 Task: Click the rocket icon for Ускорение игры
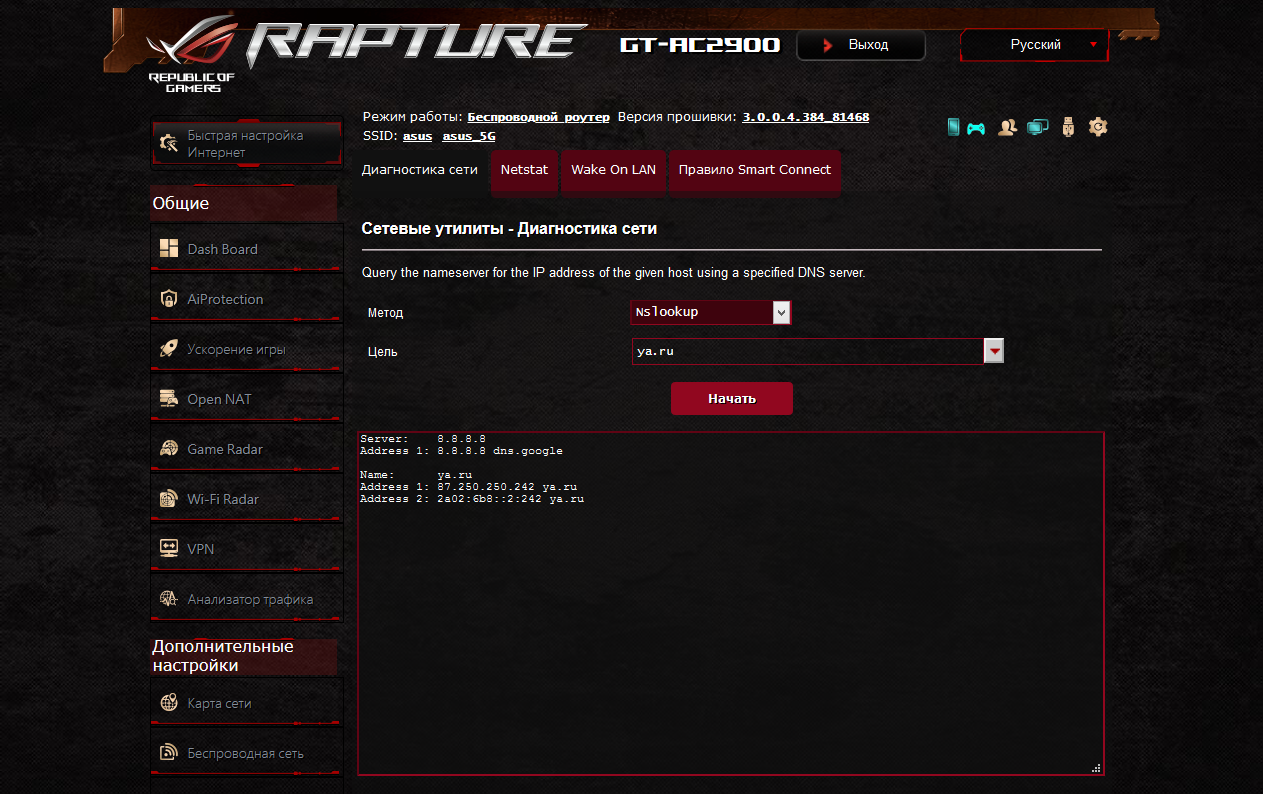click(x=169, y=349)
